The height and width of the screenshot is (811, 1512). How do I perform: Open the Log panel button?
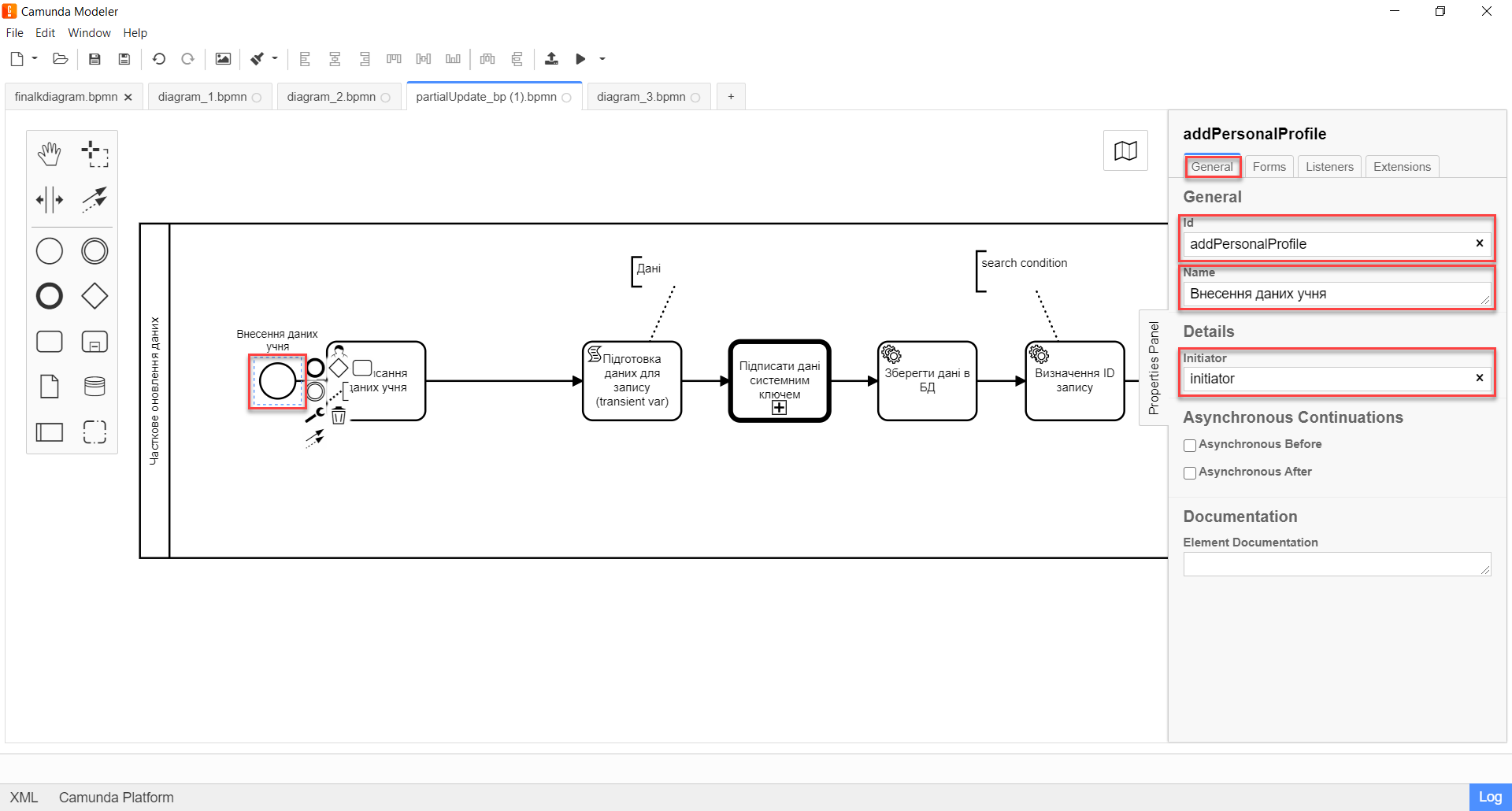pyautogui.click(x=1490, y=797)
